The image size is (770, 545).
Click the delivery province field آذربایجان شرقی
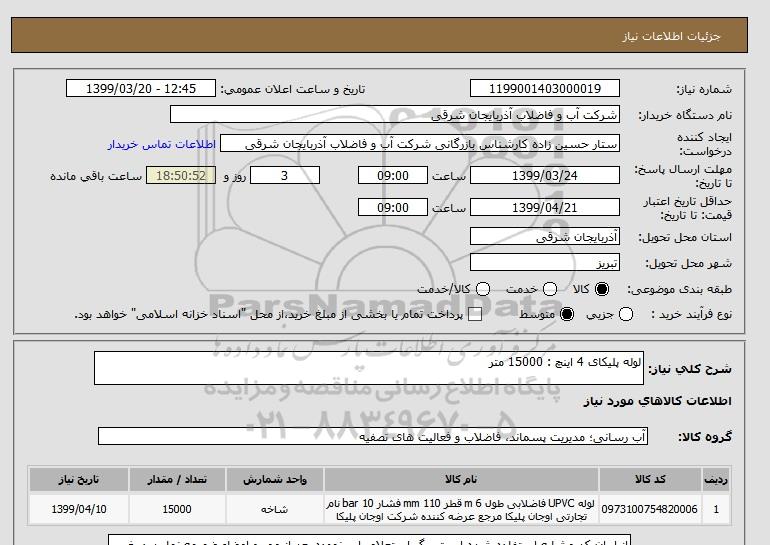pos(545,237)
